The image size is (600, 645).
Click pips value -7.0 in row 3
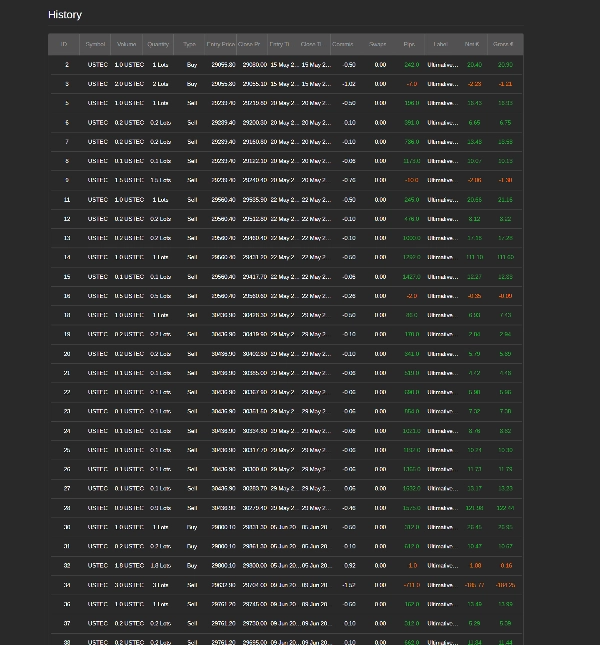pos(412,84)
